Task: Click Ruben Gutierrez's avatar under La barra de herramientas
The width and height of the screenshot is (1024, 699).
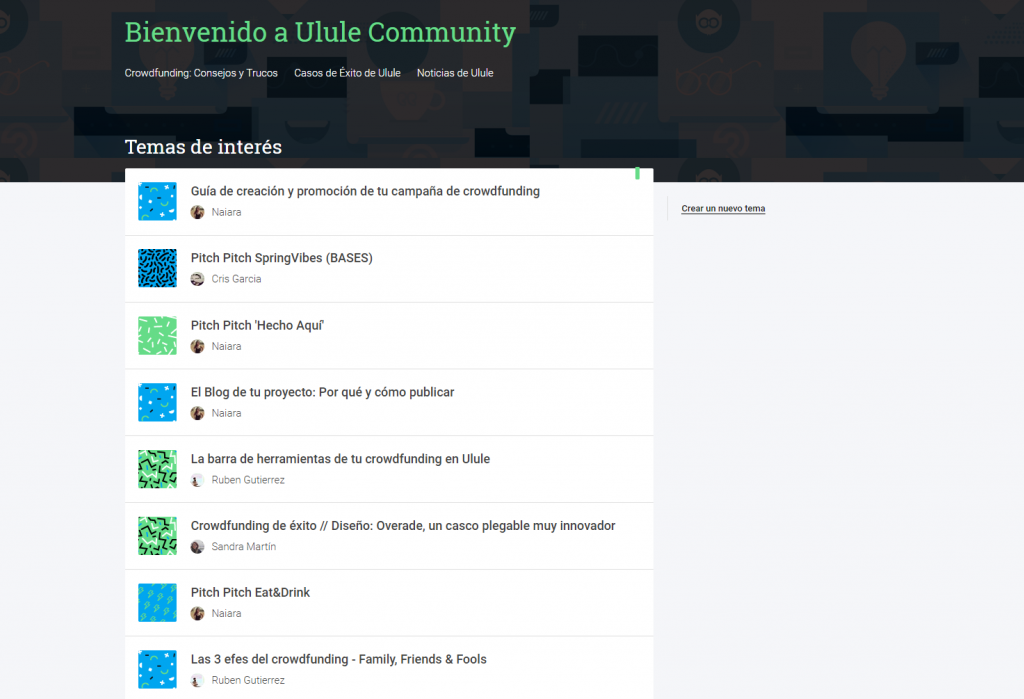Action: pos(197,480)
